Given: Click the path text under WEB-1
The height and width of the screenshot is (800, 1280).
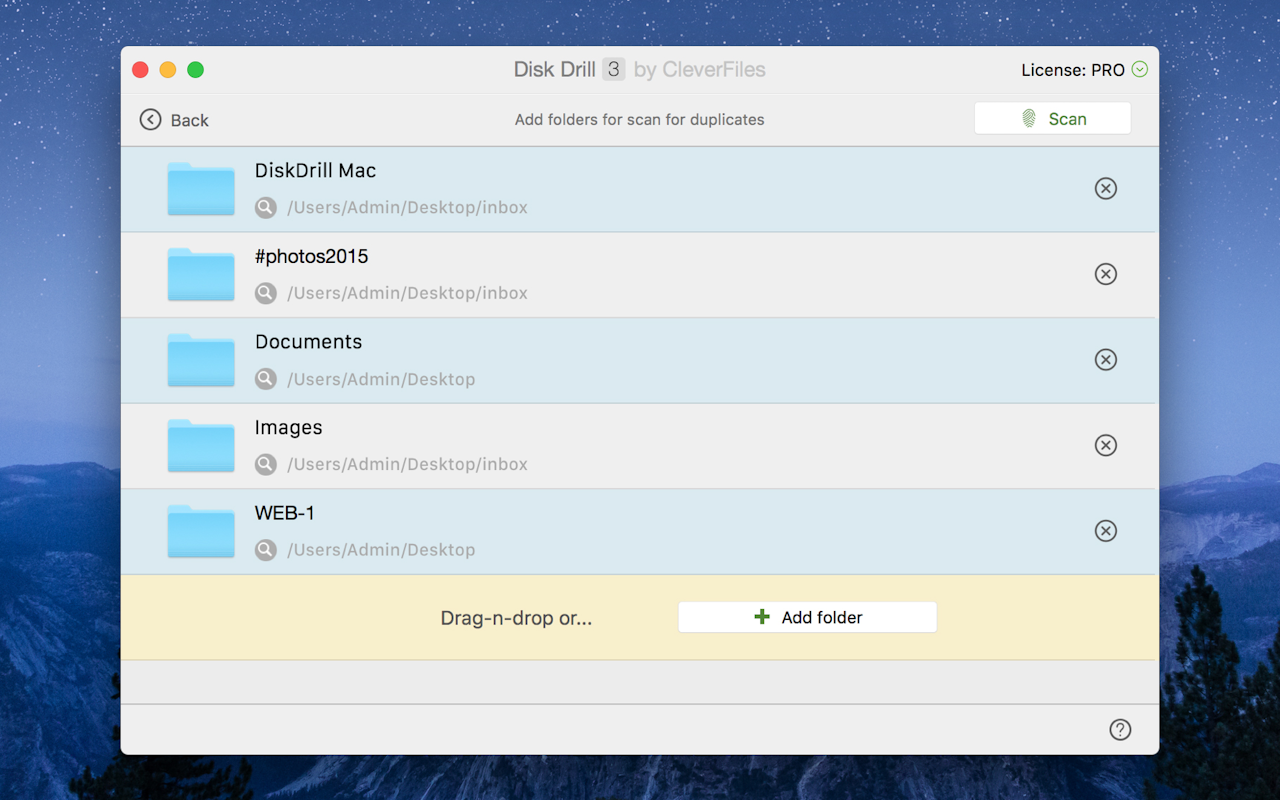Looking at the screenshot, I should 381,550.
